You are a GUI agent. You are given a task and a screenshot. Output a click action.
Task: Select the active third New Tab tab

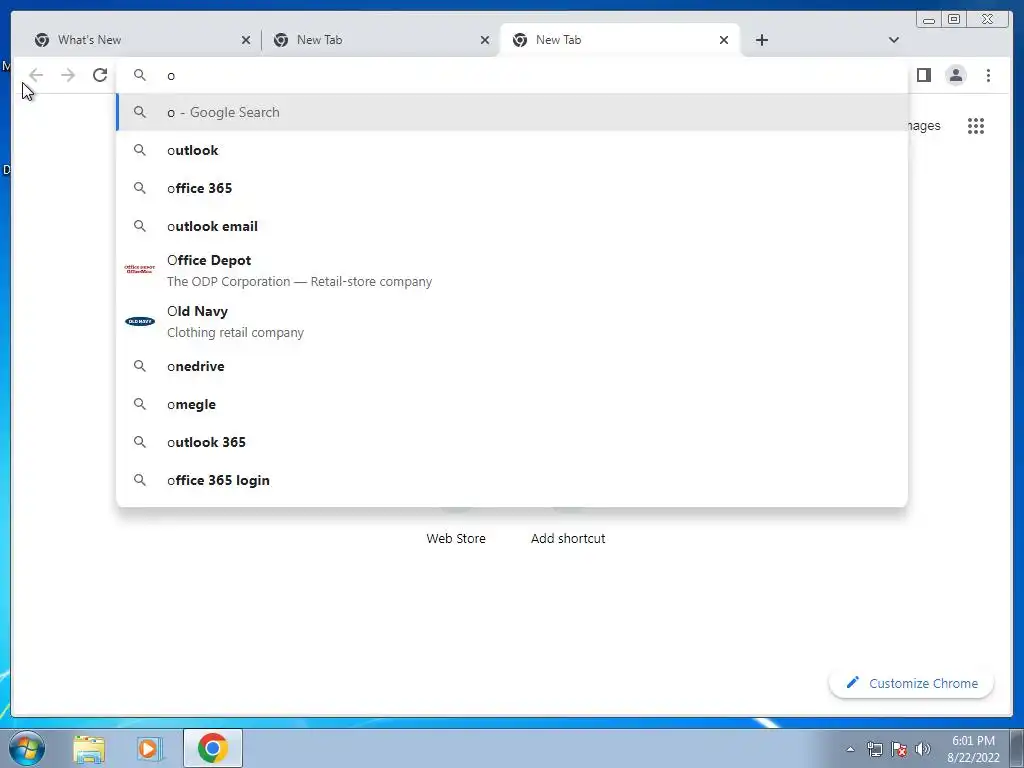click(620, 40)
